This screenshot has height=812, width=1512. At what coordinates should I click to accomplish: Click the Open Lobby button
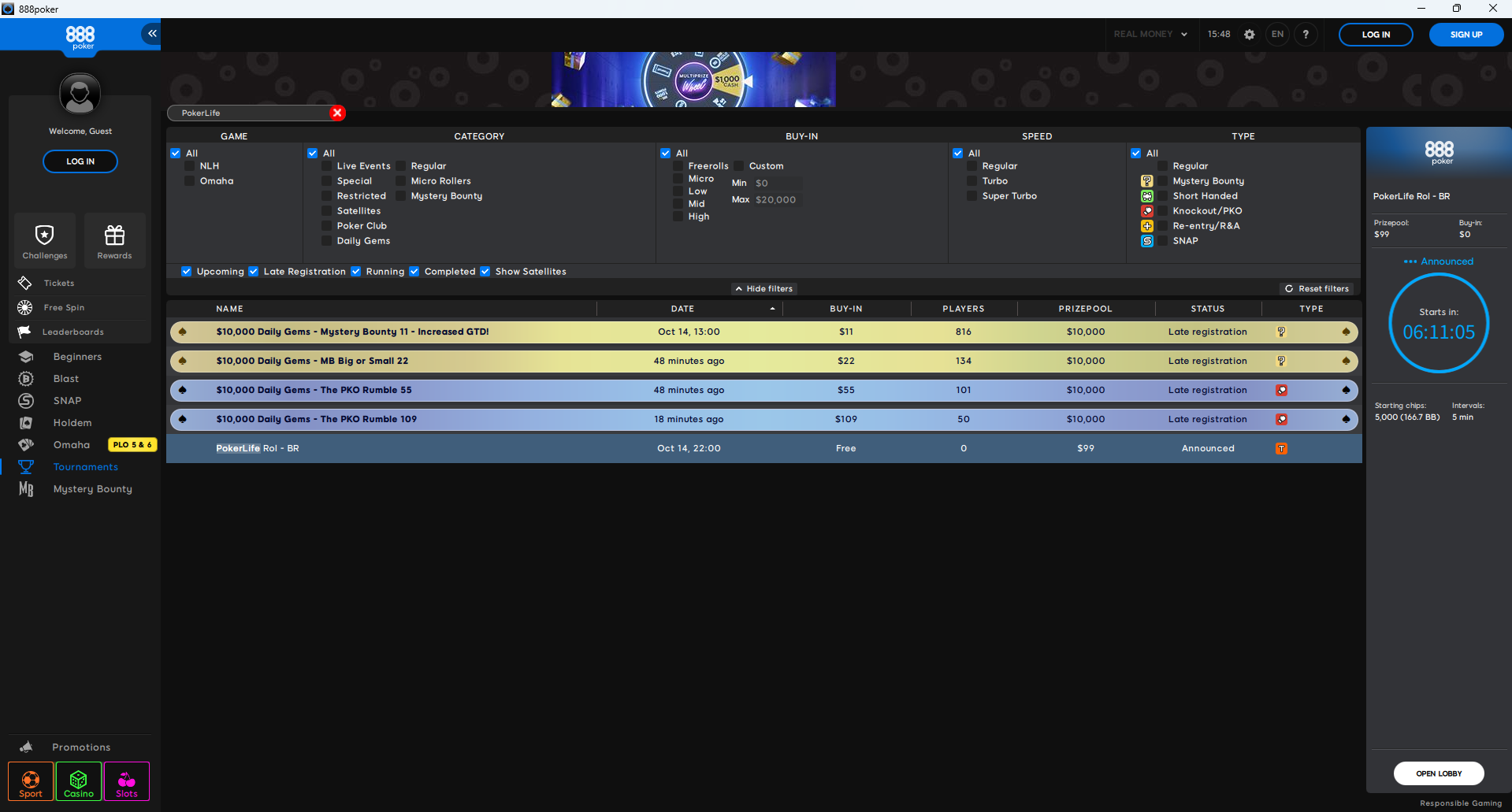coord(1438,773)
